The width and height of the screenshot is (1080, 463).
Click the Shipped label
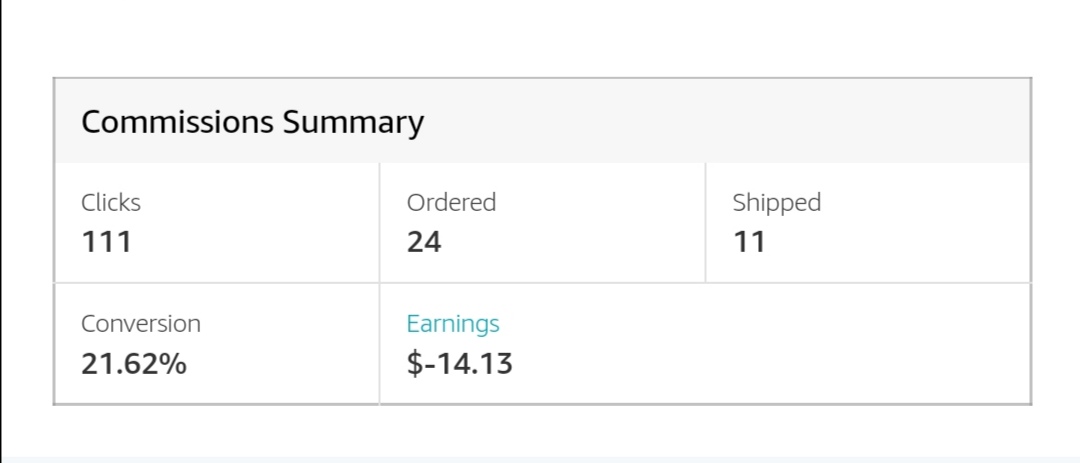(776, 203)
